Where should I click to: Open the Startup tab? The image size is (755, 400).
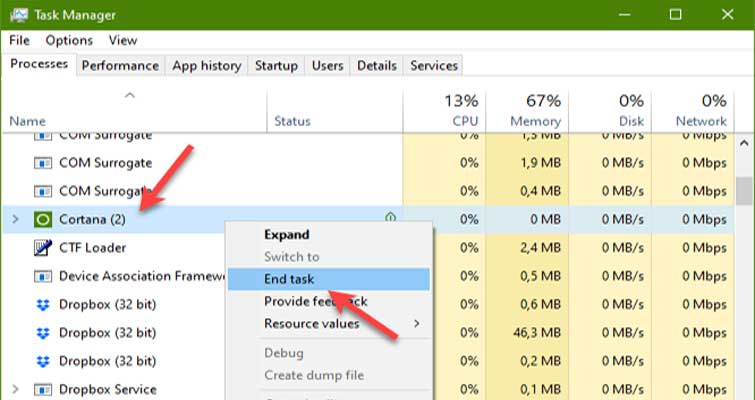point(276,66)
